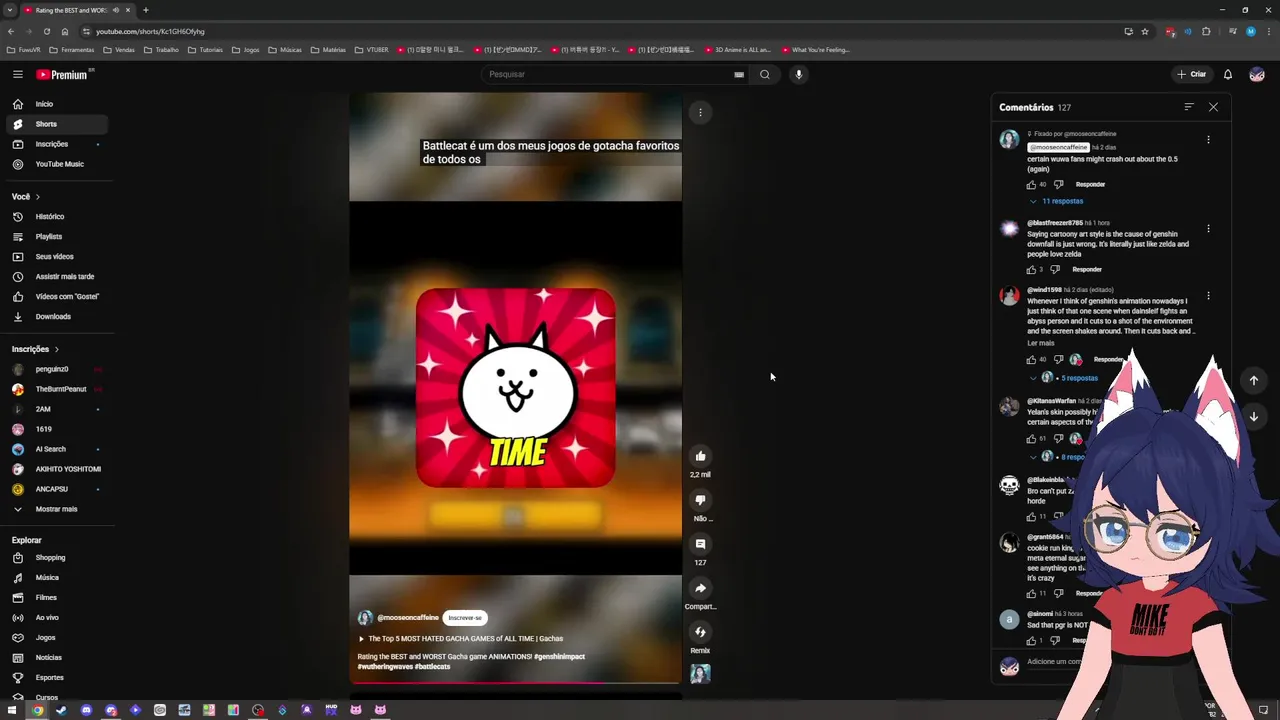1280x720 pixels.
Task: Open the Chrome extensions puzzle icon
Action: click(x=1206, y=31)
